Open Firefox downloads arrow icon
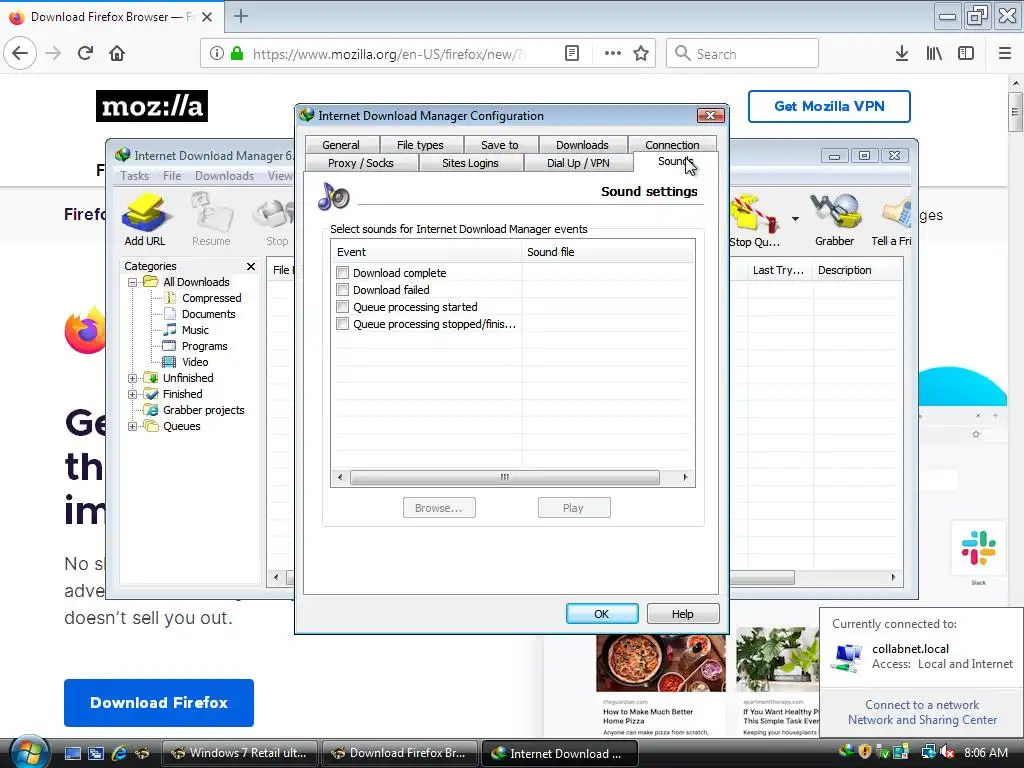The width and height of the screenshot is (1024, 768). click(x=902, y=54)
